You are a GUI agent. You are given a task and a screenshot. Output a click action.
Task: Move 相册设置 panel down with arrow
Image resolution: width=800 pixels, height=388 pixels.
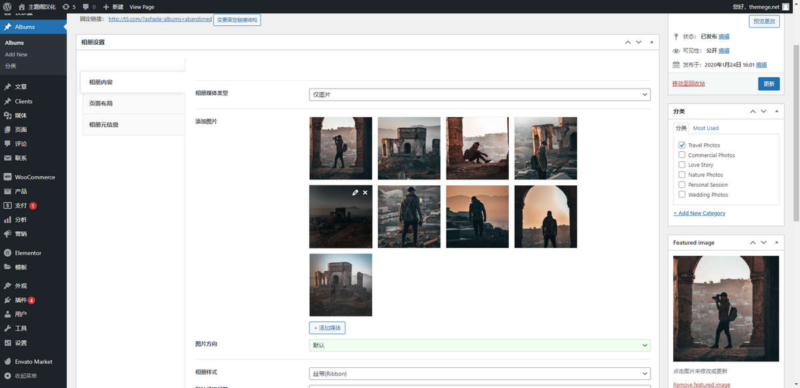click(x=638, y=42)
